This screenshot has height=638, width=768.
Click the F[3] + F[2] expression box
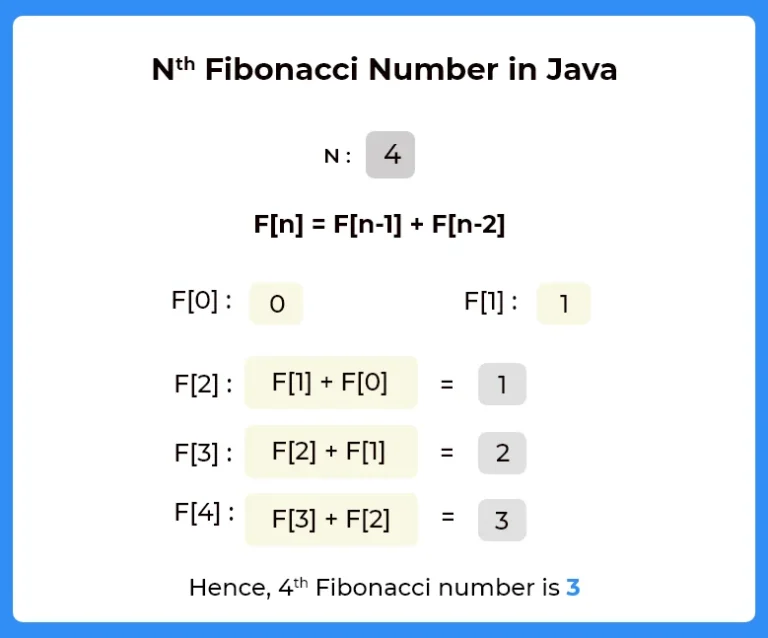(x=331, y=520)
